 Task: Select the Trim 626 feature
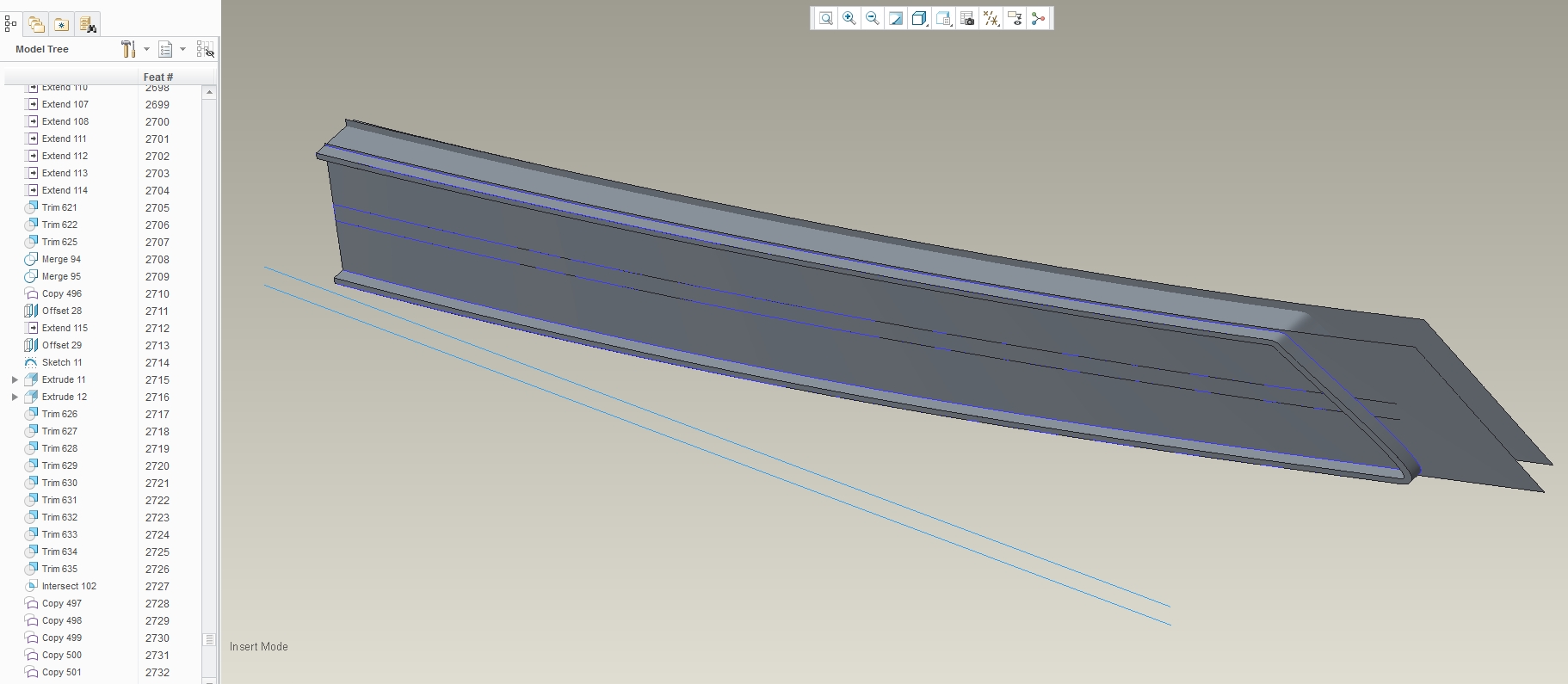click(59, 414)
